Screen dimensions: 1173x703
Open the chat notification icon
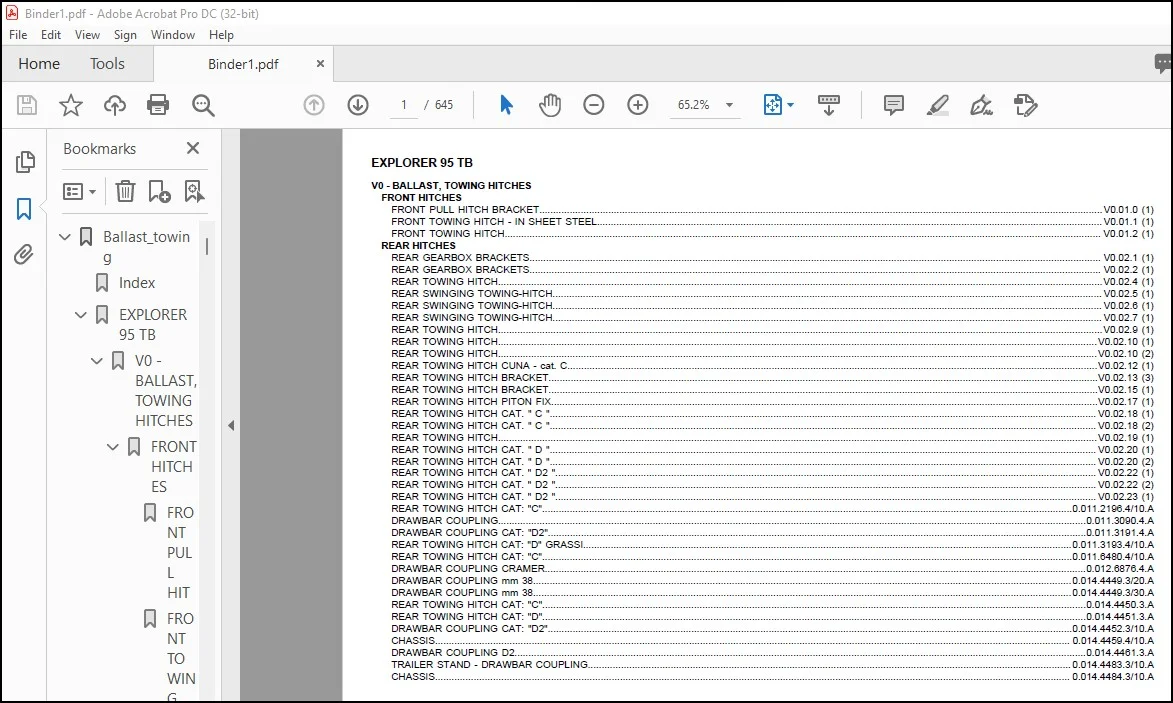coord(1163,64)
